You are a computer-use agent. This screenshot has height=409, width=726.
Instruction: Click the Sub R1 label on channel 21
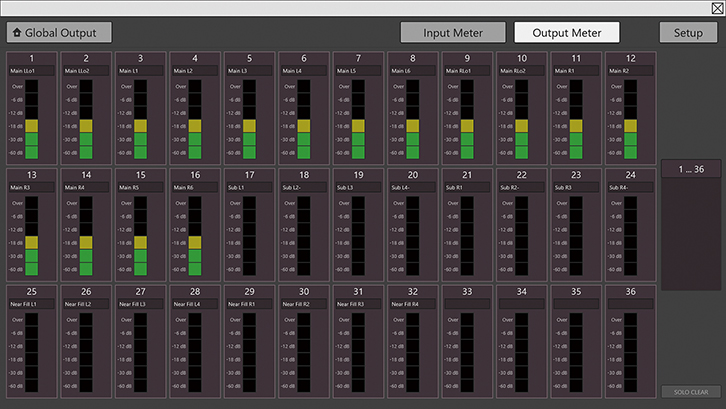(466, 187)
